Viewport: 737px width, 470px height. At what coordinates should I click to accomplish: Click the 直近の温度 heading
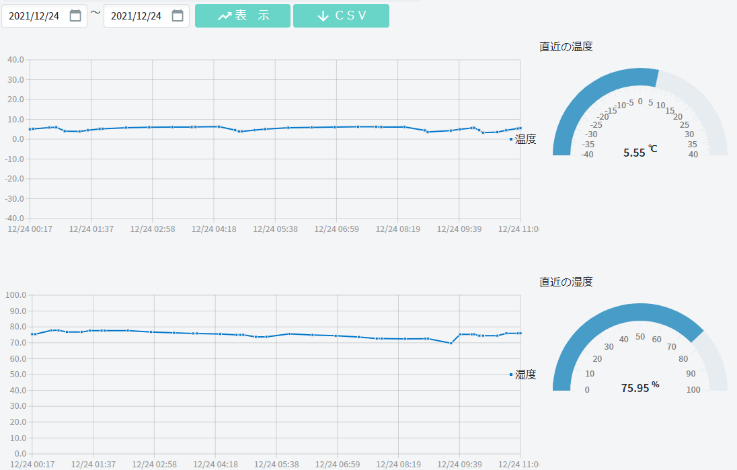pos(567,47)
